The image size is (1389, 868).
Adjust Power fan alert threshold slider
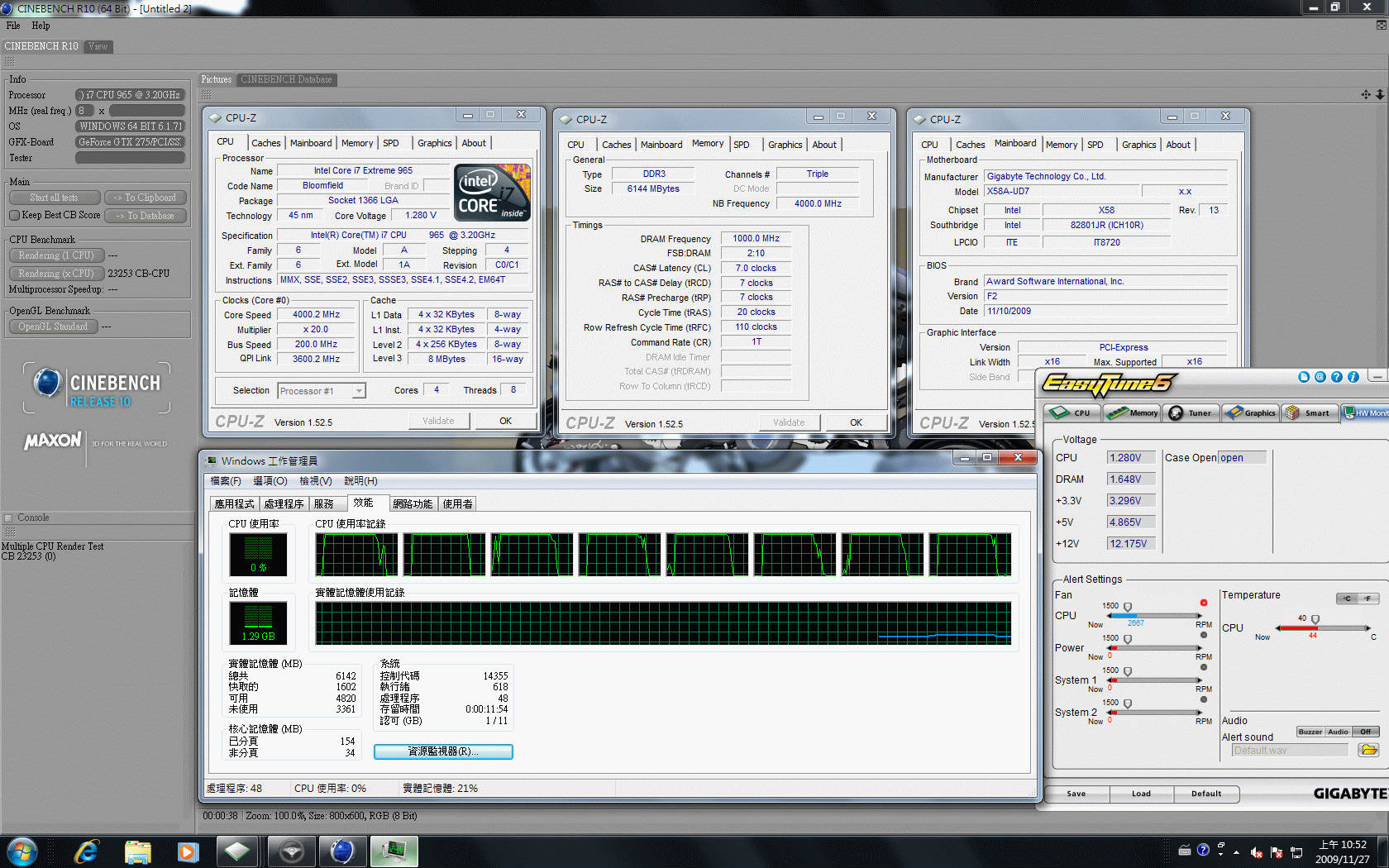pos(1127,639)
